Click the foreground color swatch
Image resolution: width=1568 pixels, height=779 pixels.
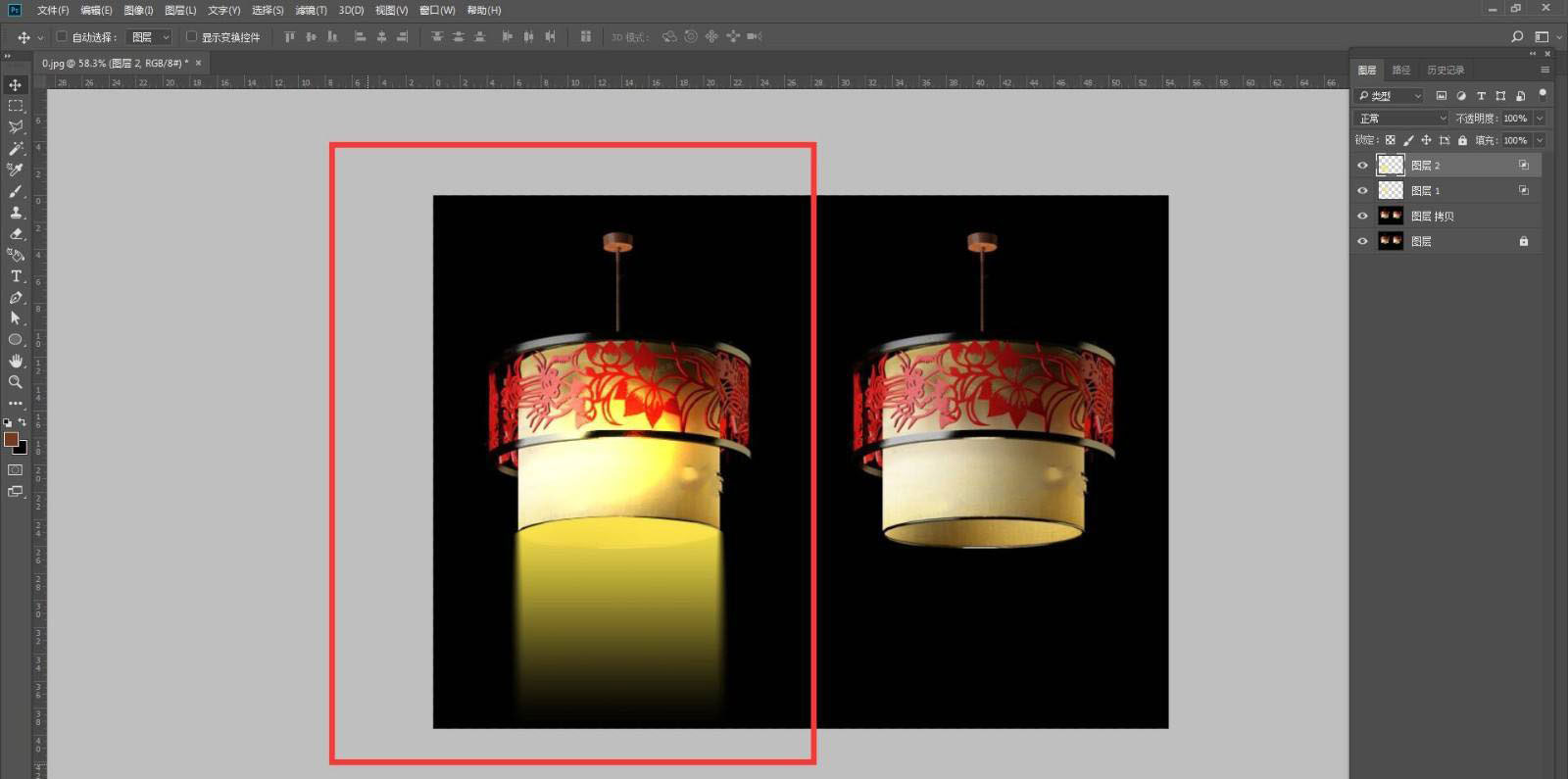click(x=11, y=439)
